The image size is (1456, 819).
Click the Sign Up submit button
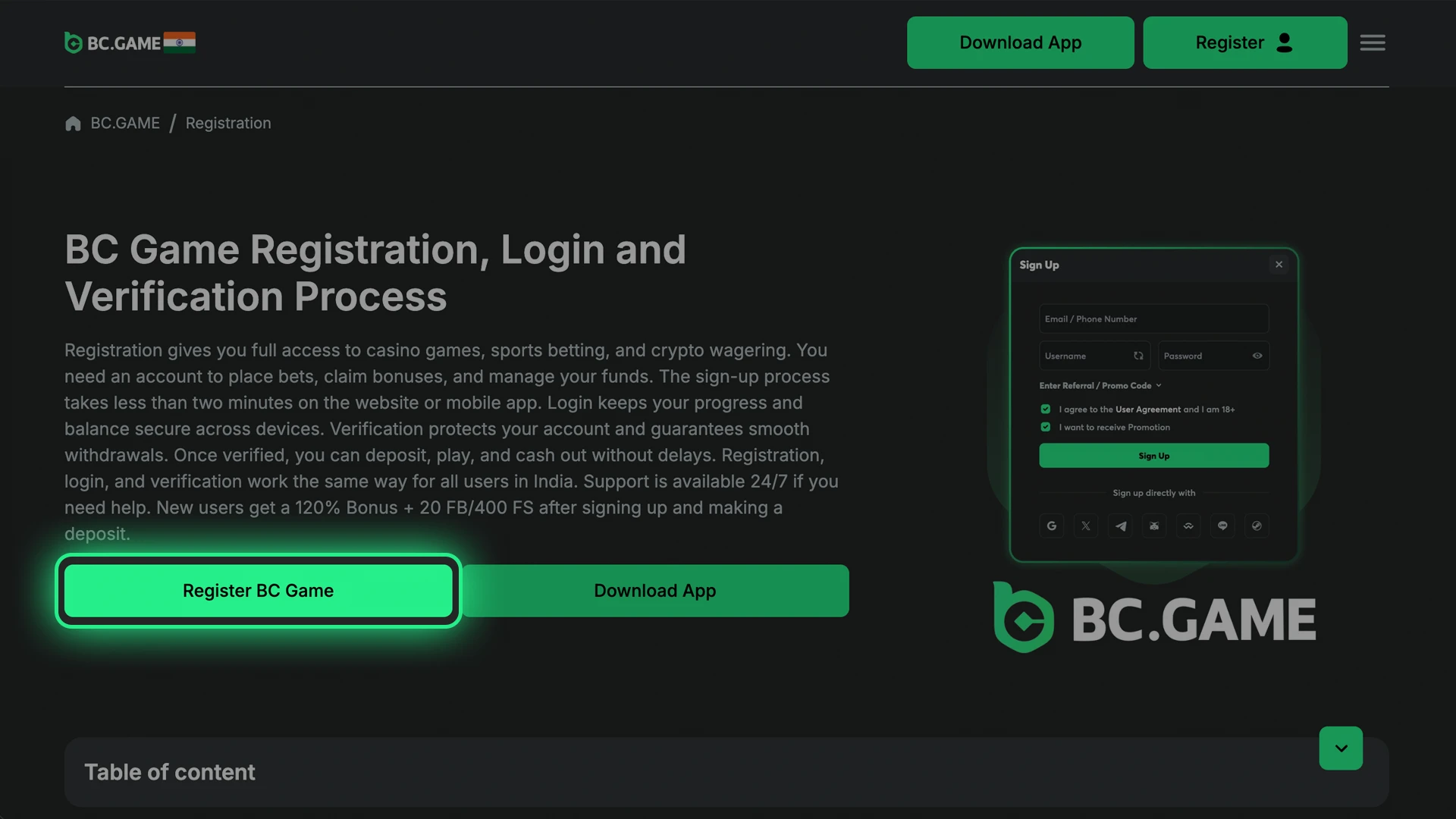(1153, 455)
